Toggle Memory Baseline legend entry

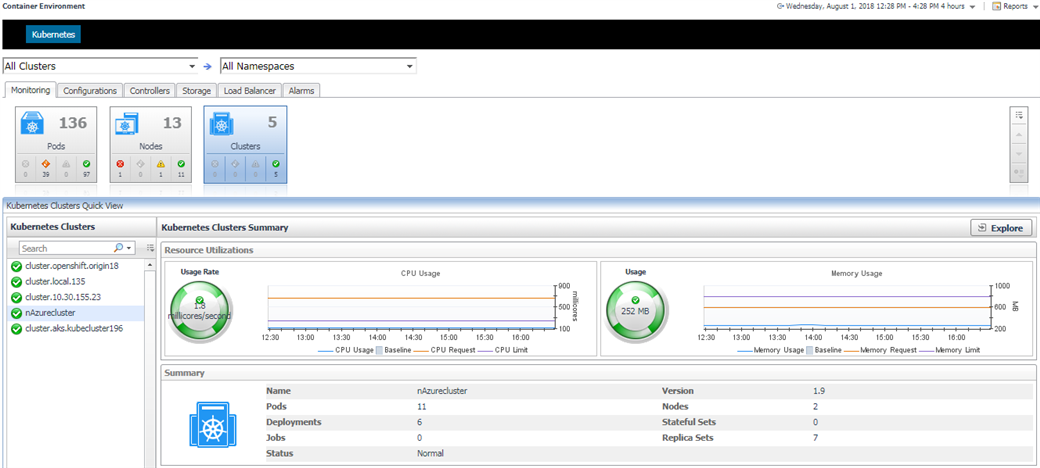click(824, 350)
